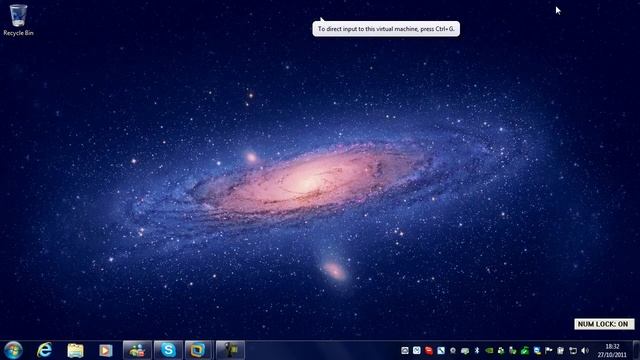Viewport: 640px width, 360px height.
Task: Click the NUM LOCK: ON indicator
Action: pyautogui.click(x=604, y=324)
